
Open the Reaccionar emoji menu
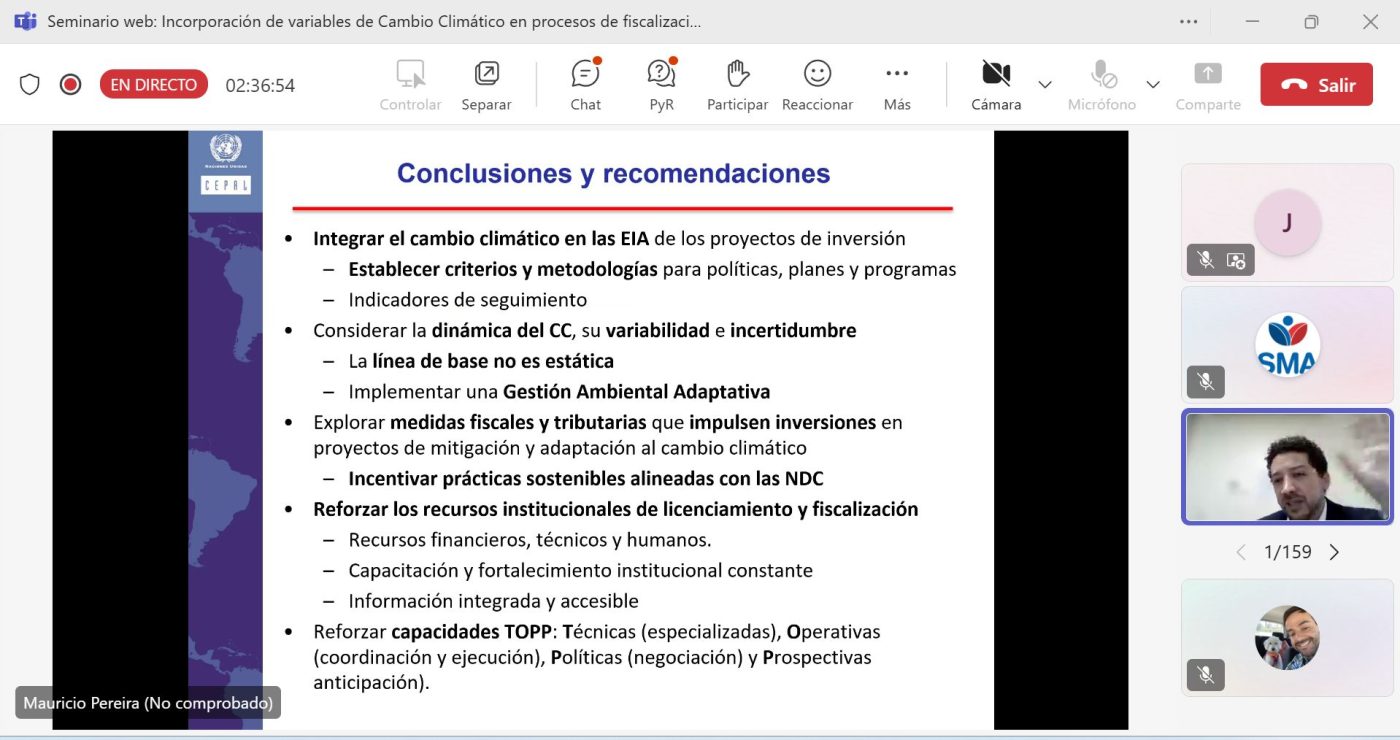(x=817, y=84)
